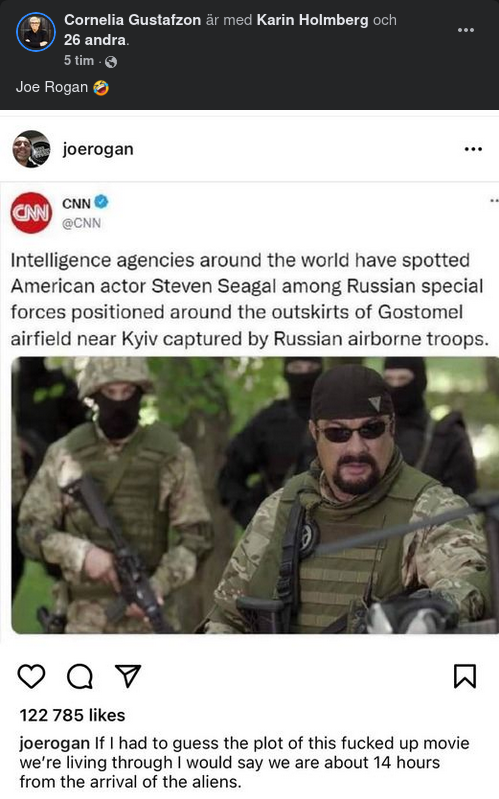Open the CNN tweet options dots
Image resolution: width=499 pixels, height=799 pixels.
click(493, 201)
